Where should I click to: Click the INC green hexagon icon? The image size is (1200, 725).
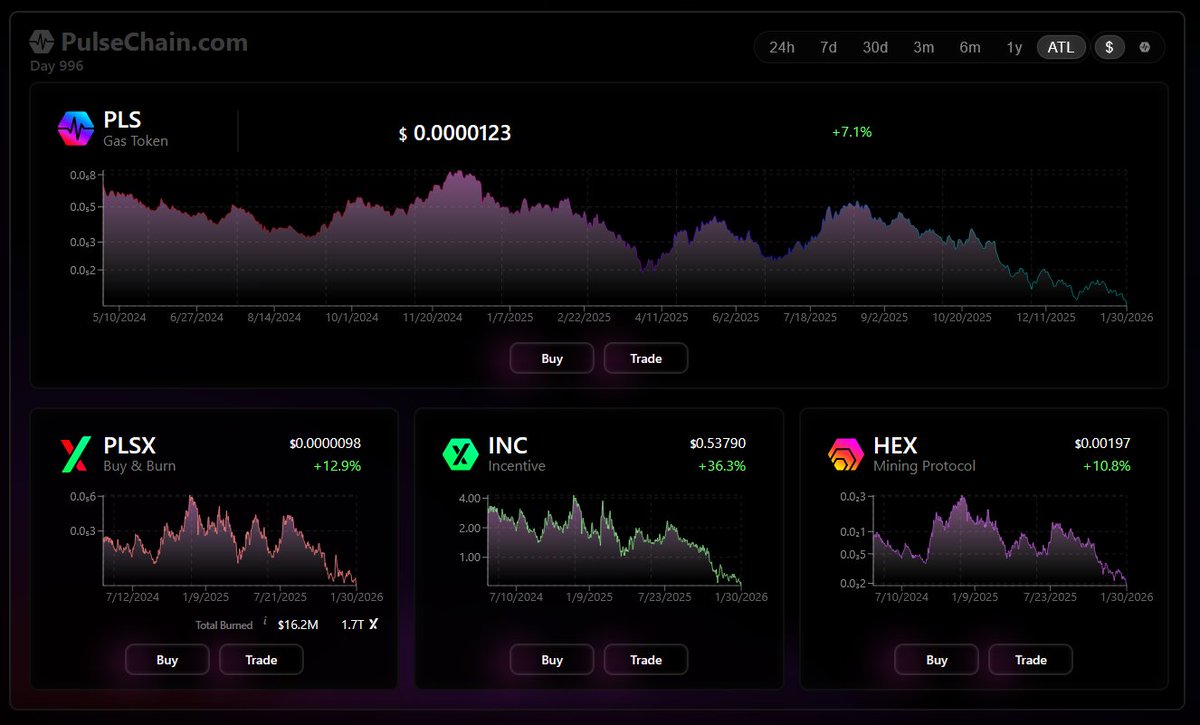pyautogui.click(x=460, y=455)
